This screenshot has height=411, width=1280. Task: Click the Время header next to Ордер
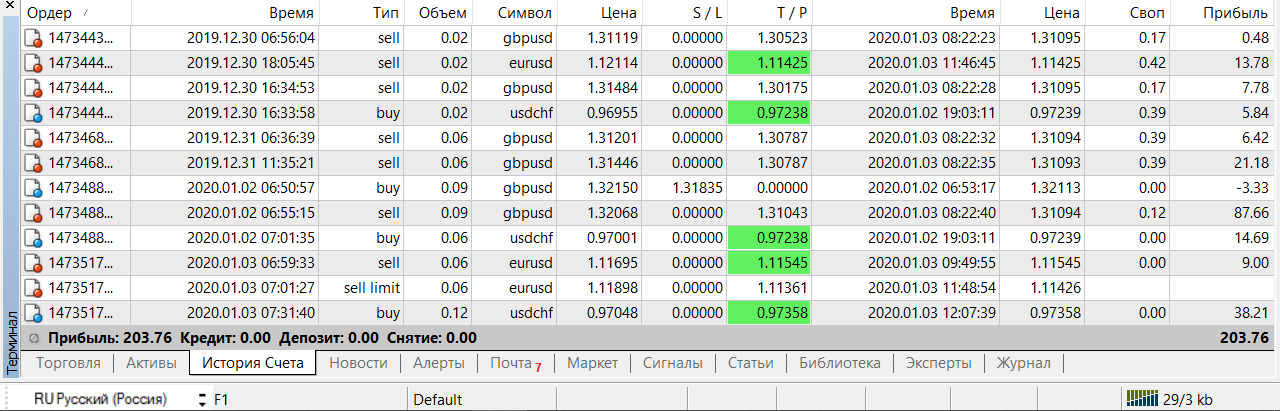coord(226,13)
